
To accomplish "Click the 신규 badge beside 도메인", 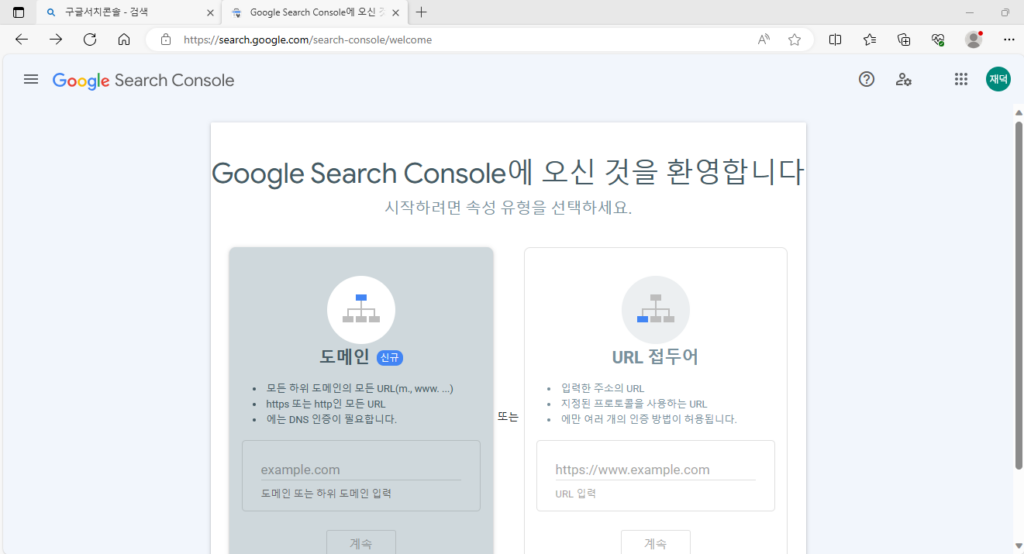I will (390, 357).
